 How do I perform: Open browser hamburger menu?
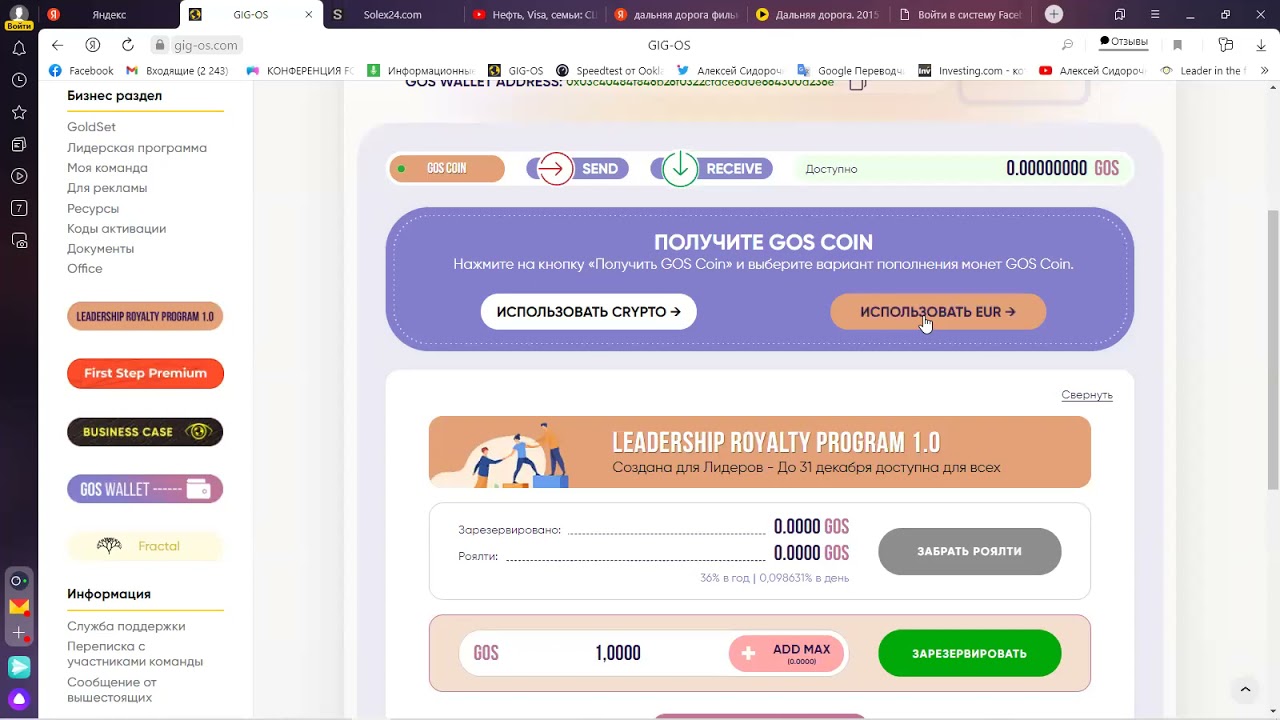(1155, 15)
